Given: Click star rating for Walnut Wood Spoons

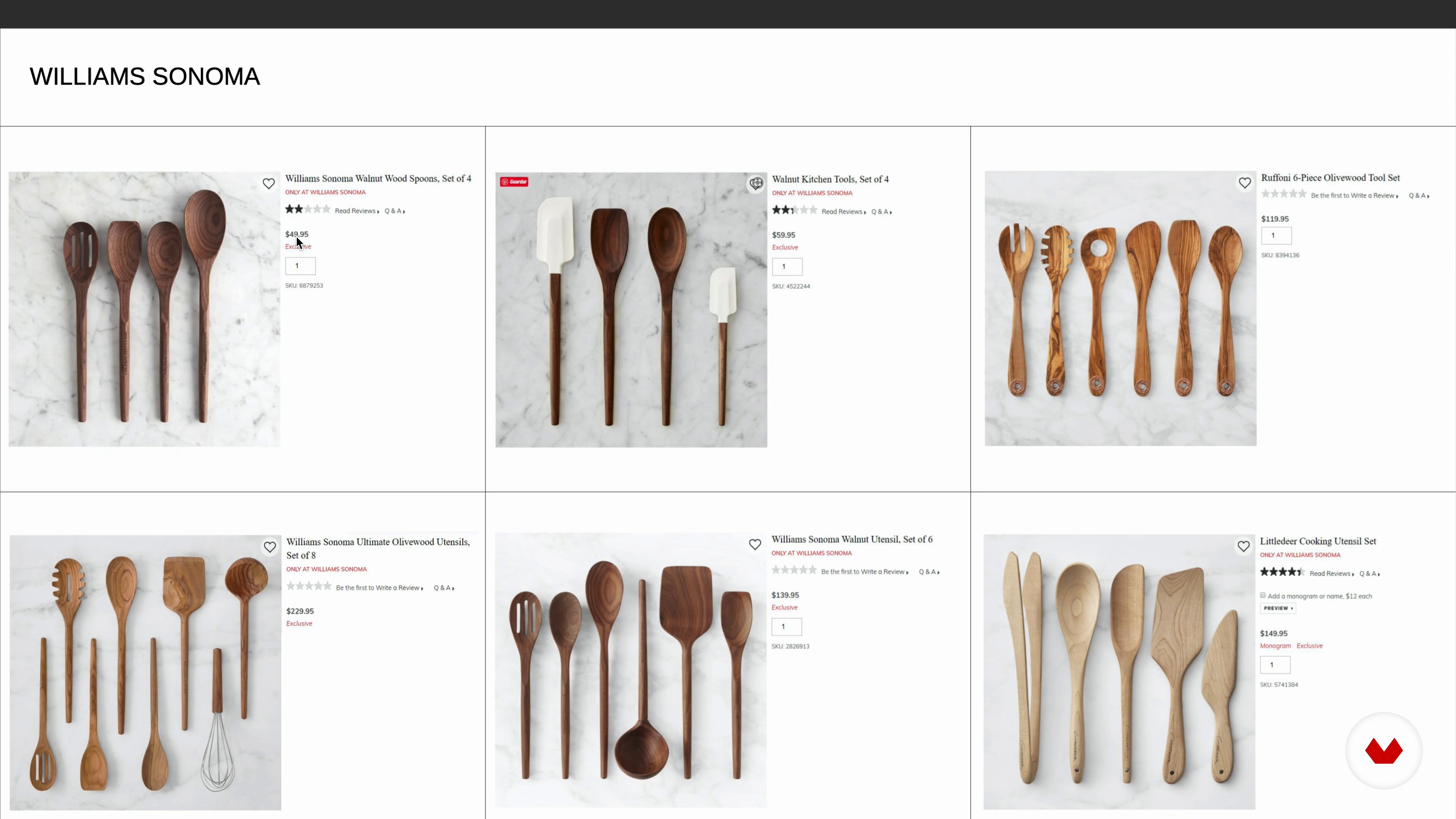Looking at the screenshot, I should pos(308,210).
